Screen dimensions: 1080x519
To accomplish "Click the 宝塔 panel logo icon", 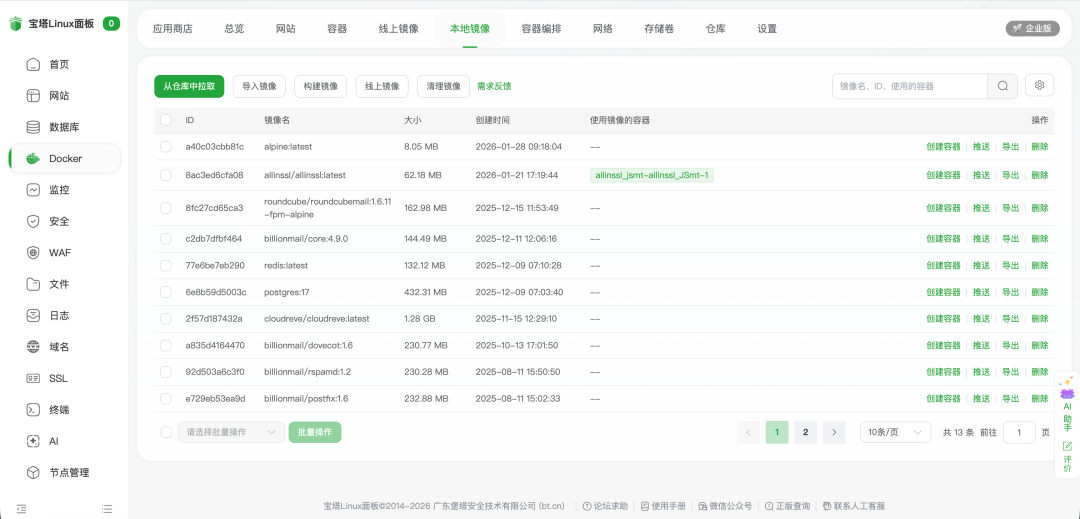I will (15, 24).
